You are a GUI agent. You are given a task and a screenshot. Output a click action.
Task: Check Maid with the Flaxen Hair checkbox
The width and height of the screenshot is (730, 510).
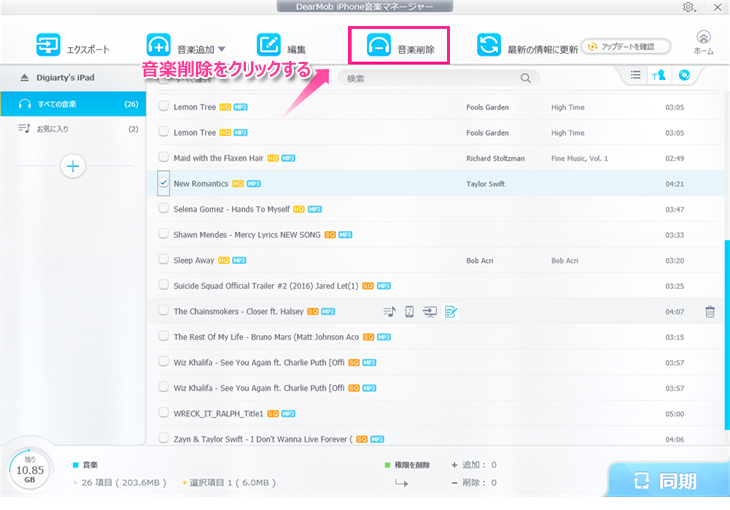pyautogui.click(x=163, y=157)
